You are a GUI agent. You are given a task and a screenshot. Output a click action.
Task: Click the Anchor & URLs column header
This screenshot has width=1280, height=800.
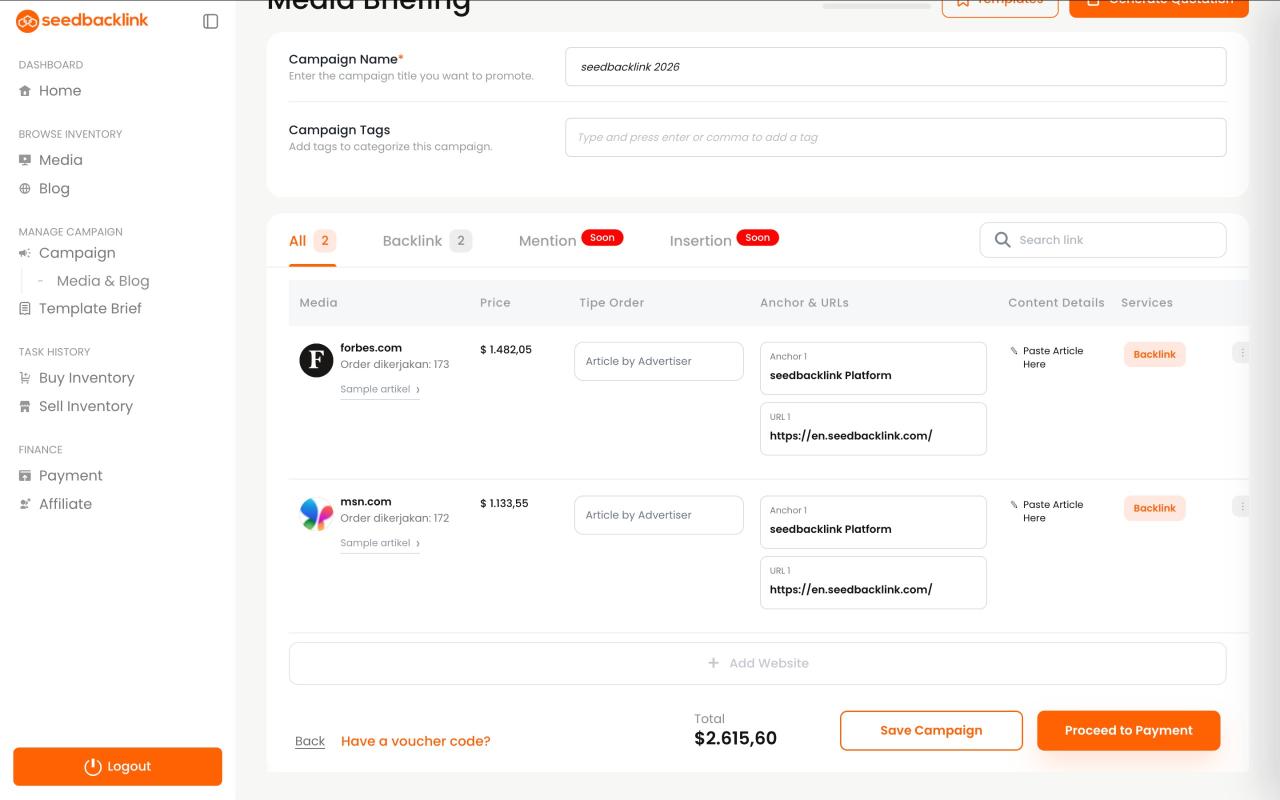click(804, 303)
